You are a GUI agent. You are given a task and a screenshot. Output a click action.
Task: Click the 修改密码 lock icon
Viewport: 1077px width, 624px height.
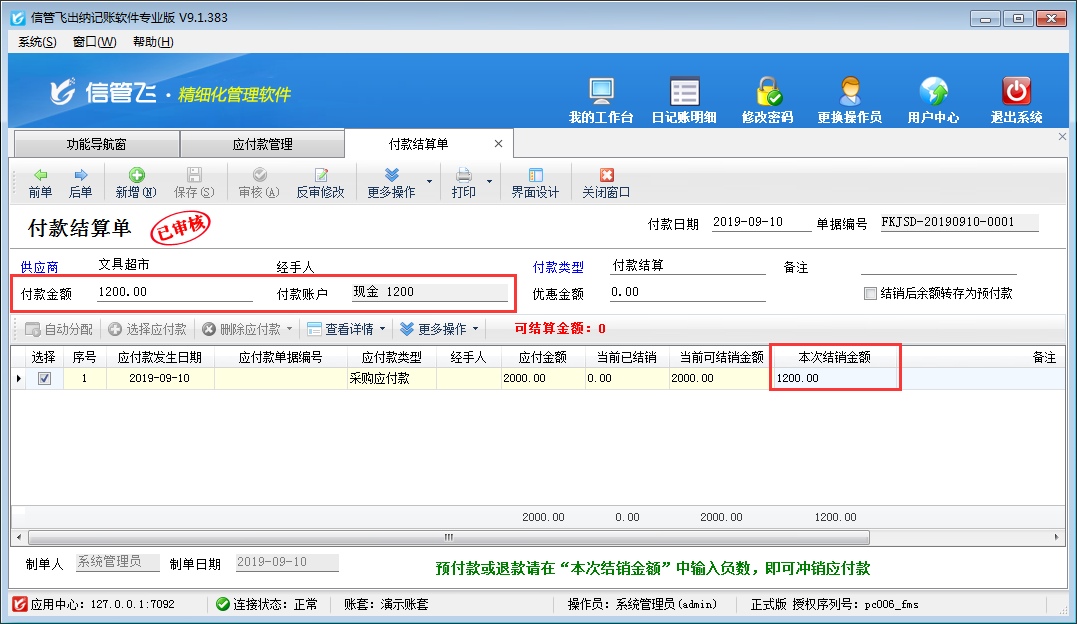[767, 100]
